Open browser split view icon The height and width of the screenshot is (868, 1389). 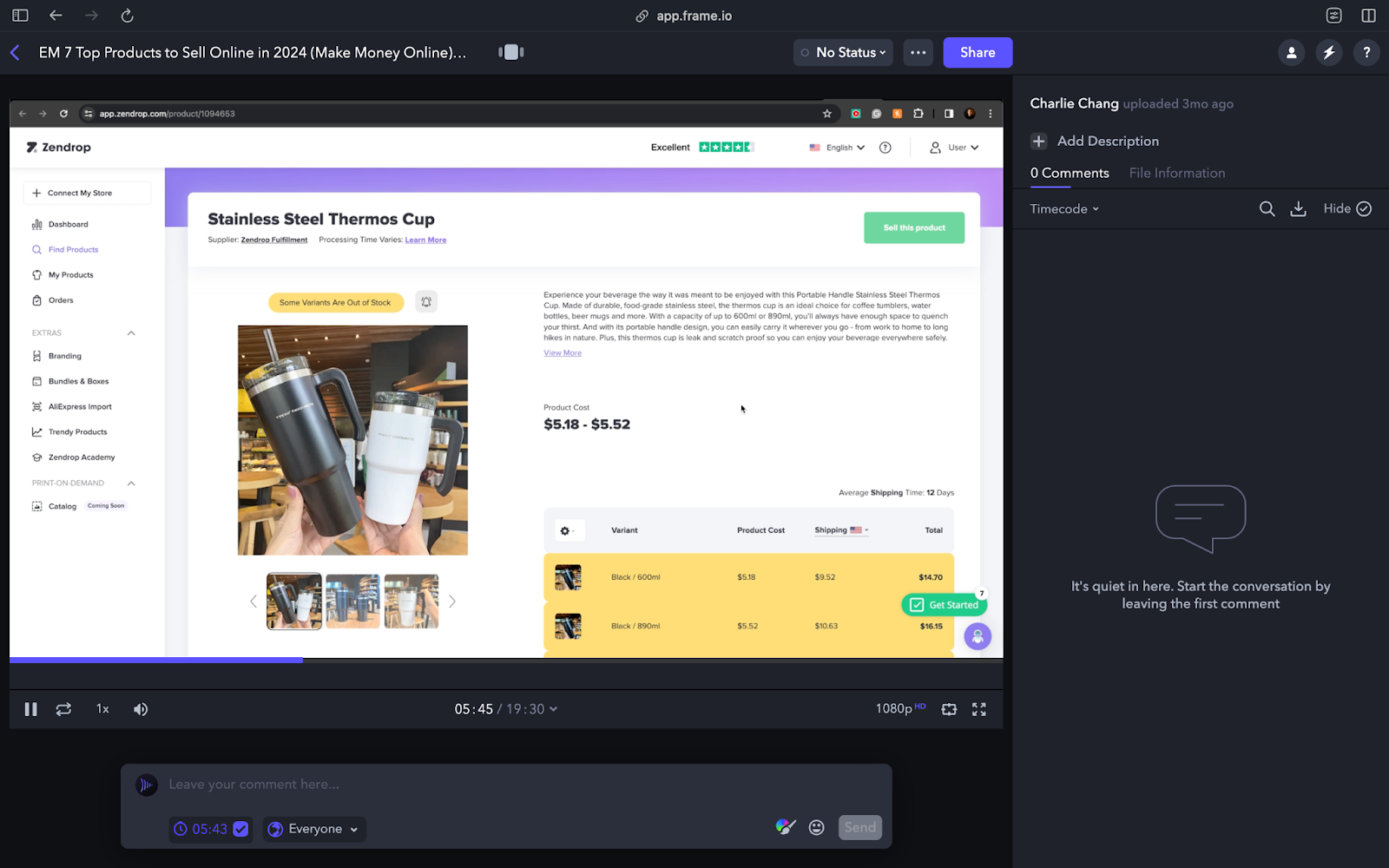[1368, 16]
